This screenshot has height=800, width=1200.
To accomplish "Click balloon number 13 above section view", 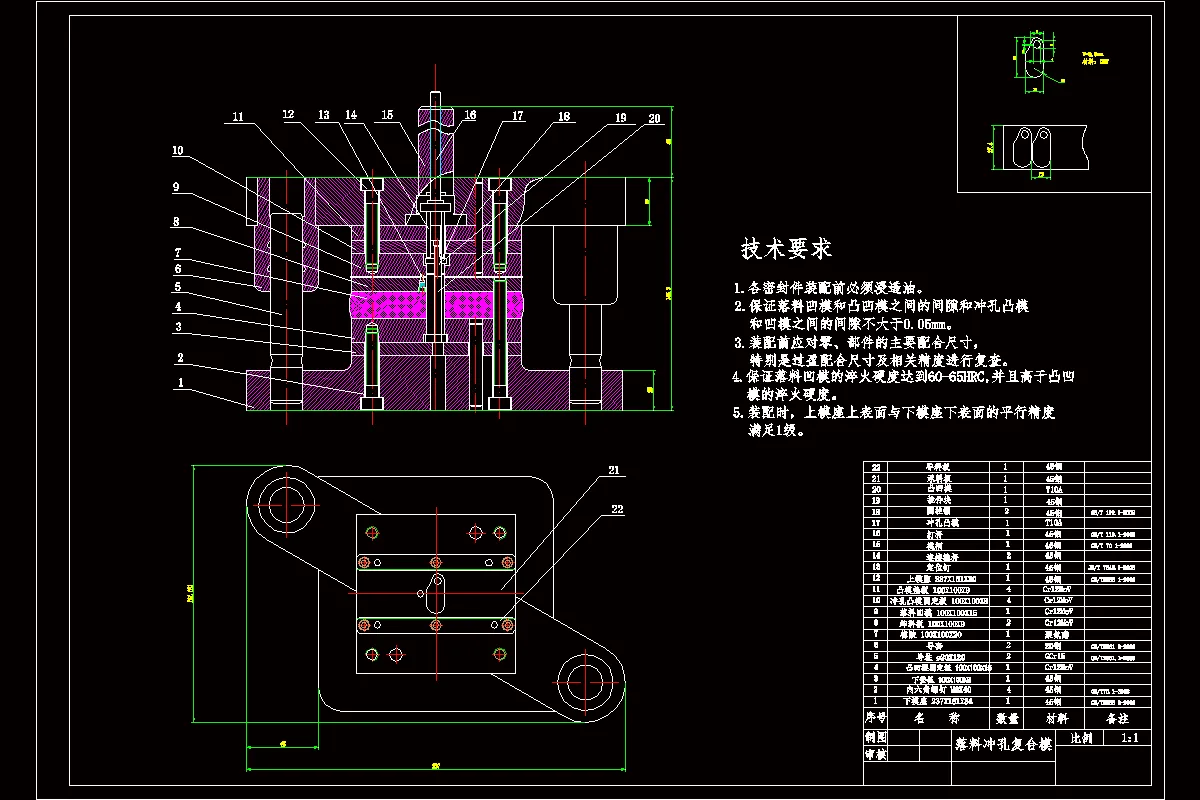I will (x=323, y=115).
